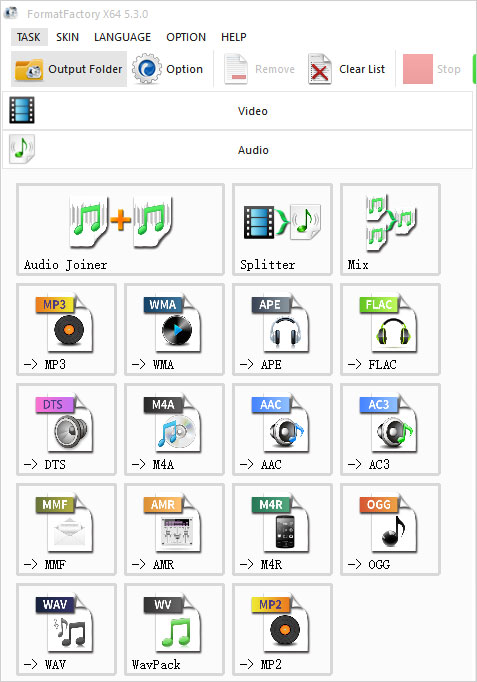Screen dimensions: 477x682
Task: Open the LANGUAGE menu
Action: click(x=123, y=37)
